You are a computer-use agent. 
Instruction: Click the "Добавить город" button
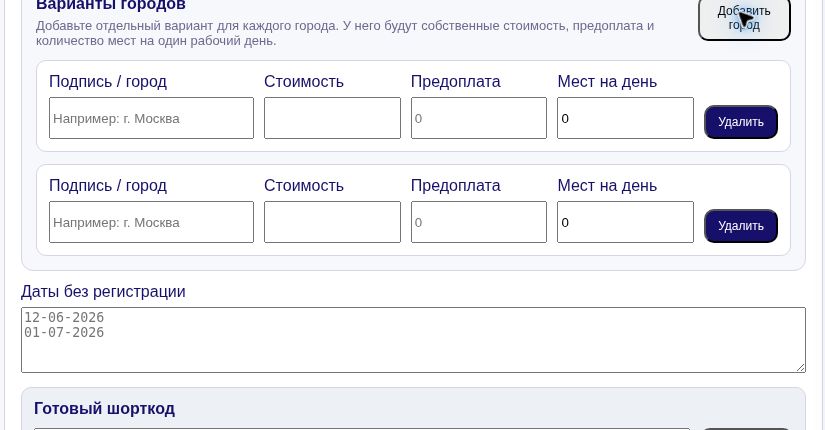coord(744,18)
